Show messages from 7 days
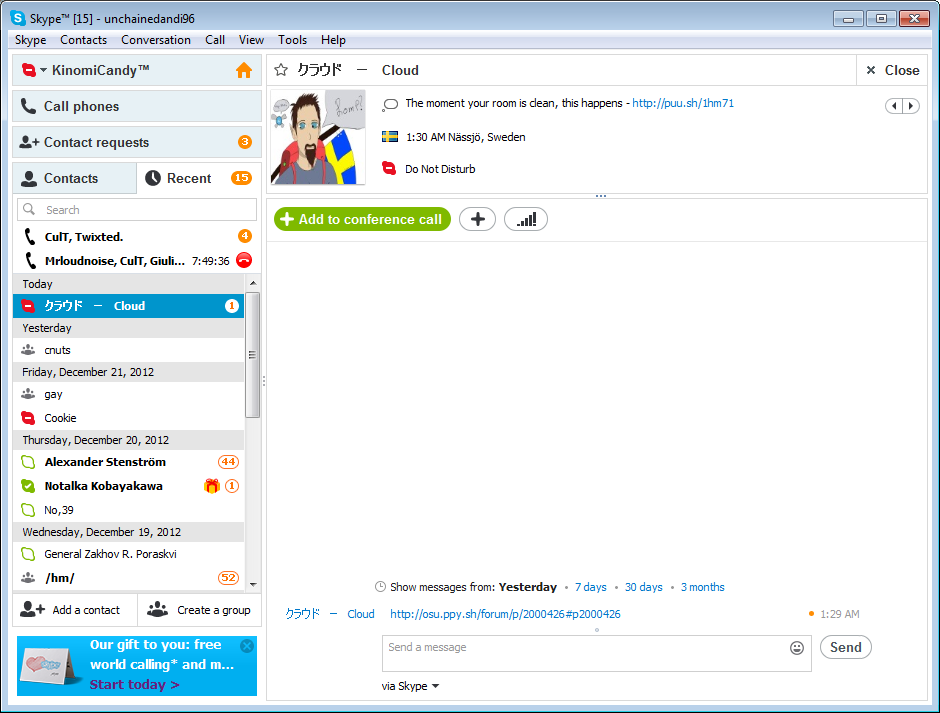This screenshot has width=940, height=713. [x=590, y=587]
